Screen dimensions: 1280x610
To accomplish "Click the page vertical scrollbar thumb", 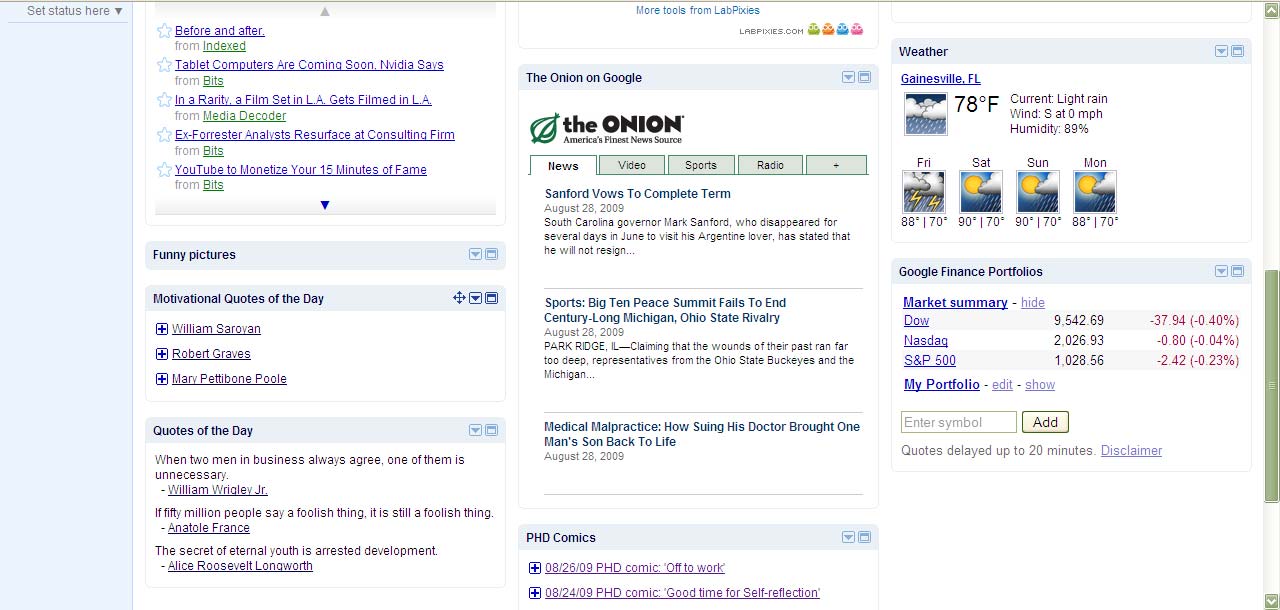I will pos(1272,385).
